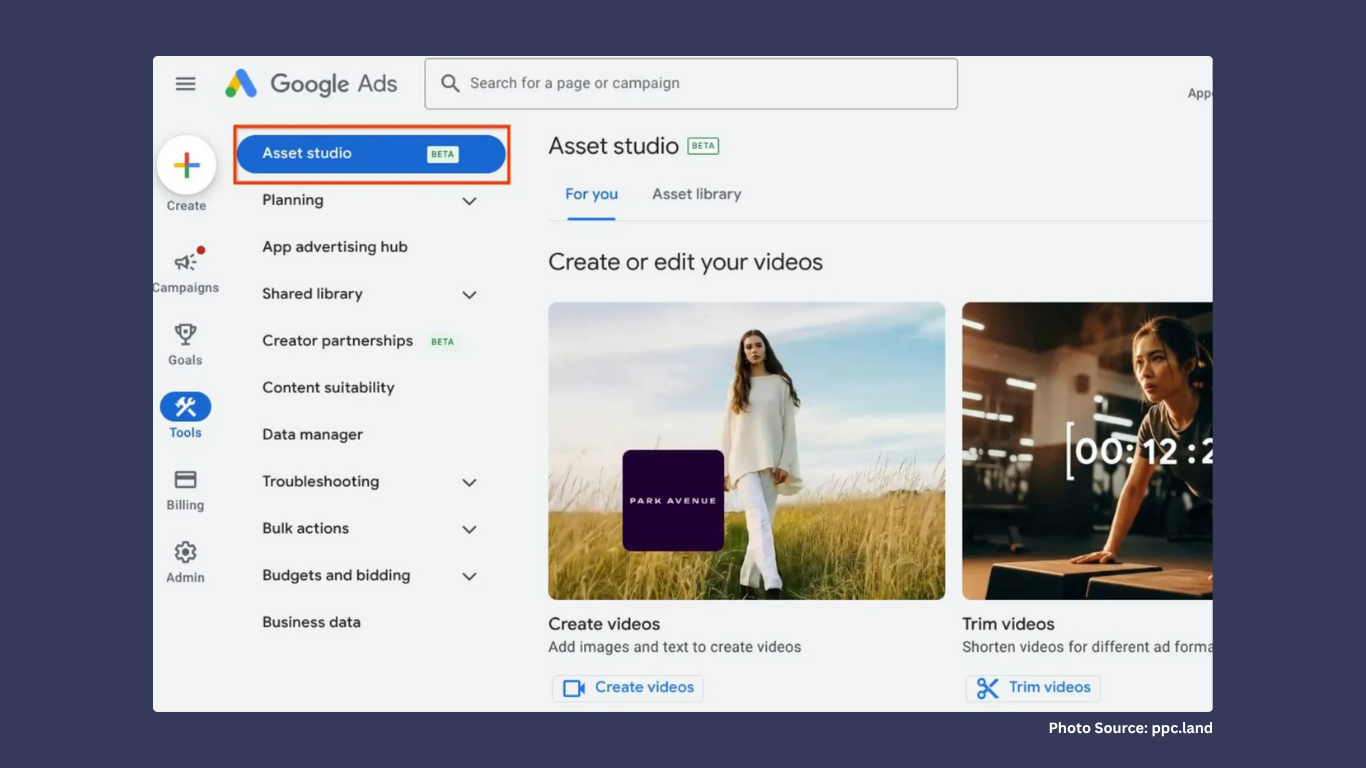Expand the Budgets and bidding section
The image size is (1366, 768).
click(469, 576)
